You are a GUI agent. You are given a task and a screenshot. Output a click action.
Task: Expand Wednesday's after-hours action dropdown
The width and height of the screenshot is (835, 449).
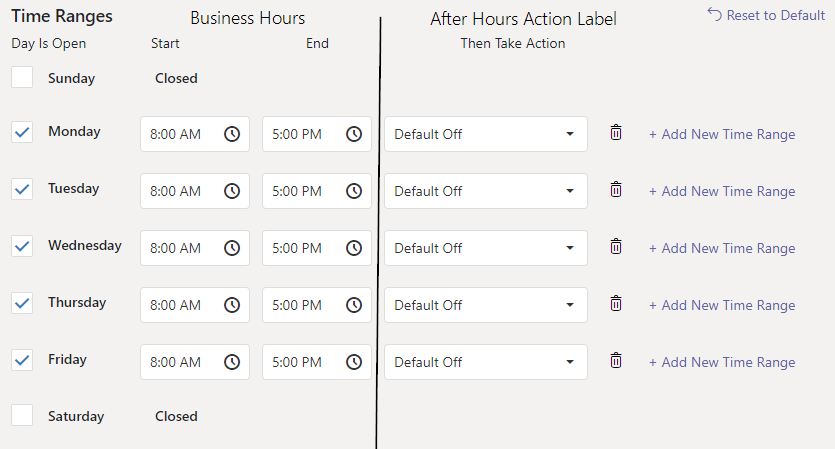[x=485, y=248]
